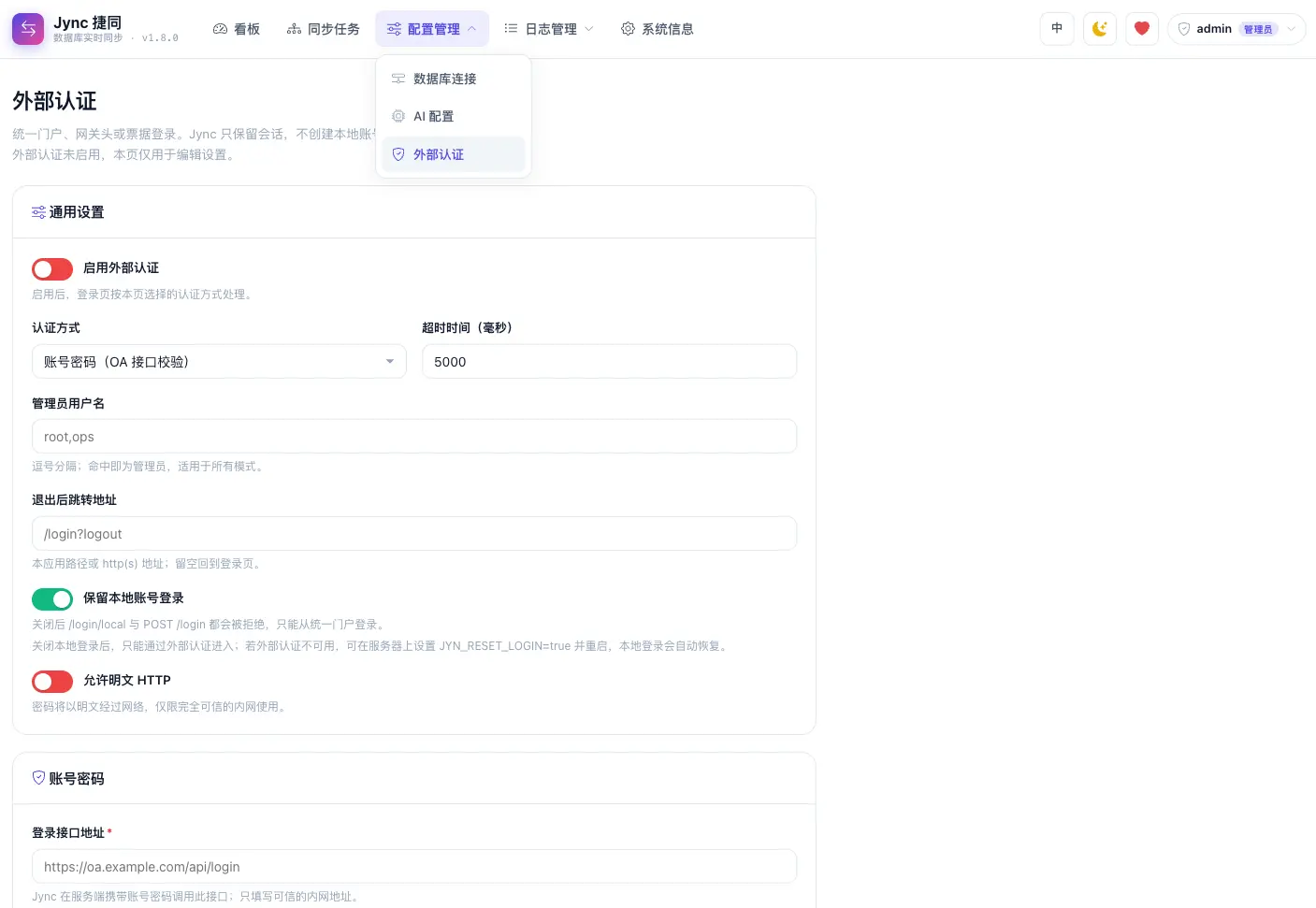Click the dashboard icon next to 看板
Image resolution: width=1316 pixels, height=908 pixels.
(221, 29)
